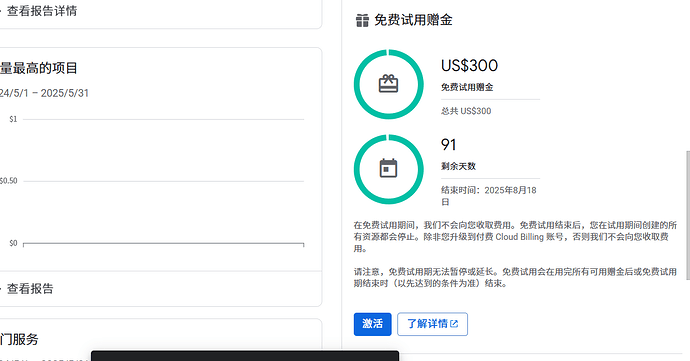The image size is (690, 361).
Task: Click the 剩余天数 label
Action: pos(459,166)
